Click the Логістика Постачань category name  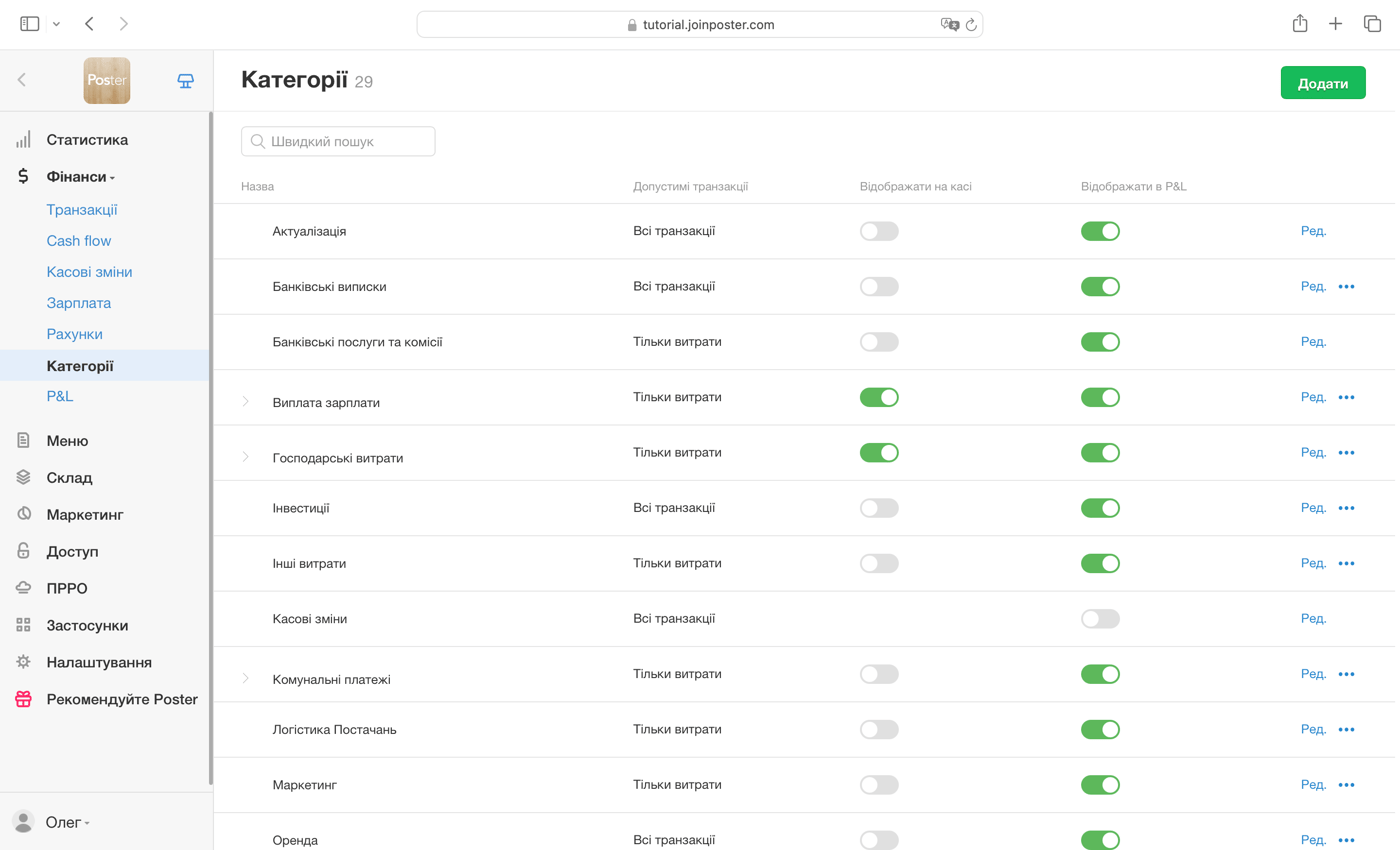(x=335, y=730)
